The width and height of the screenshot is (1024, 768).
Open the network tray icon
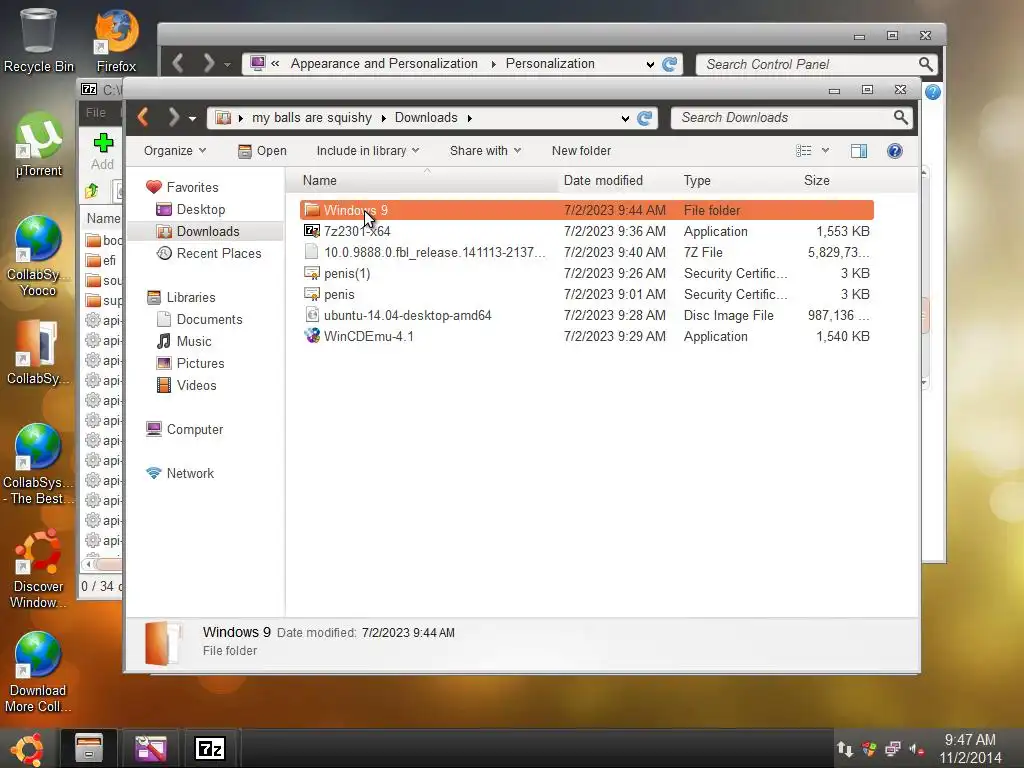tap(892, 748)
